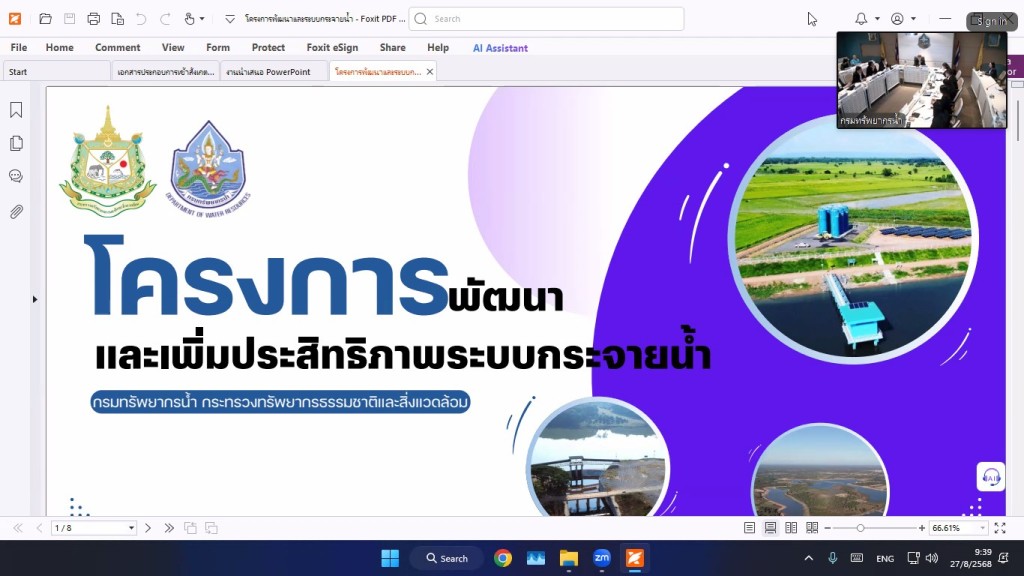Switch to the document tab right of Start

click(x=166, y=72)
